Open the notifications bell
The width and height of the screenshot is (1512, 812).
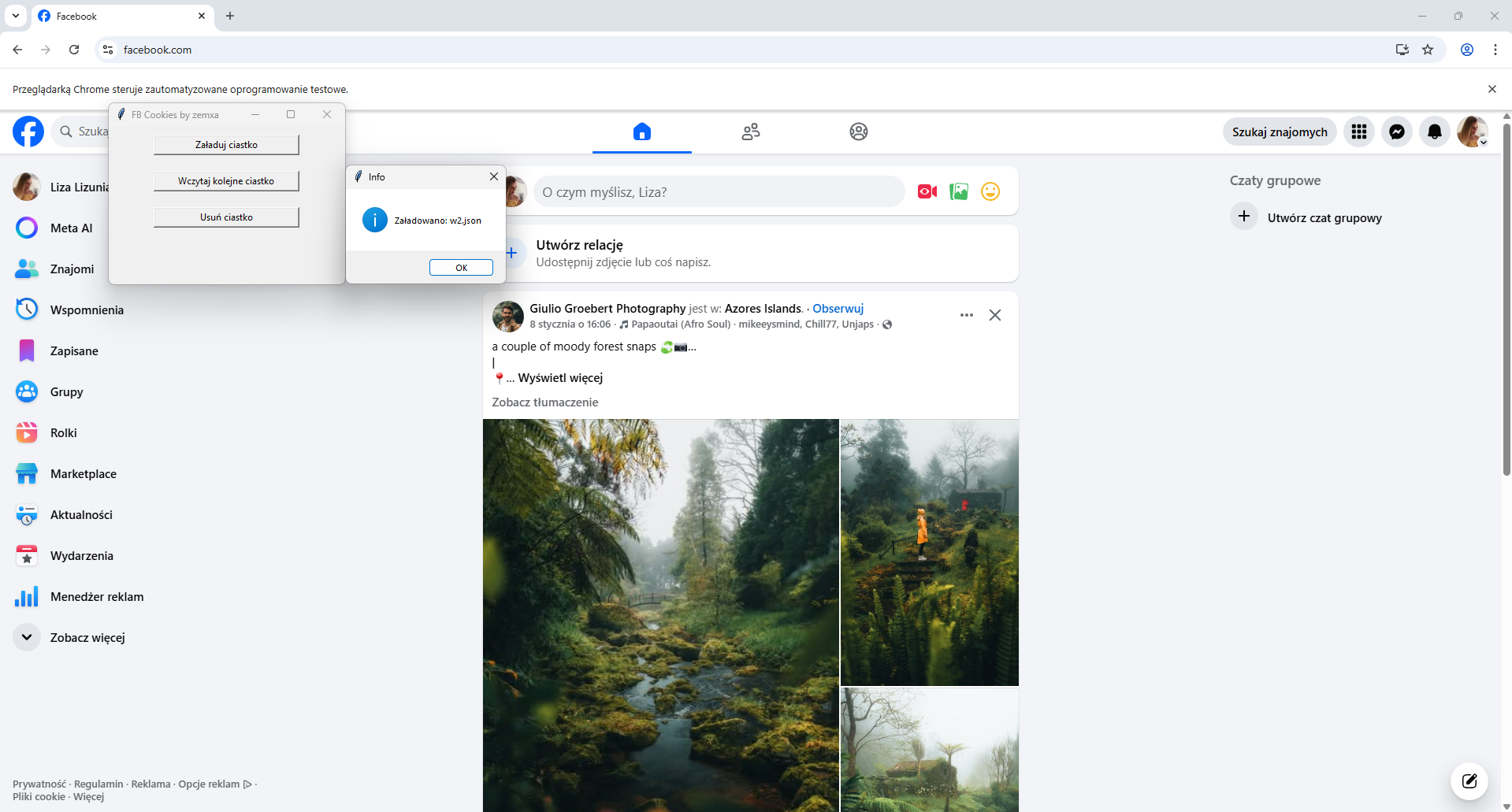pyautogui.click(x=1434, y=132)
